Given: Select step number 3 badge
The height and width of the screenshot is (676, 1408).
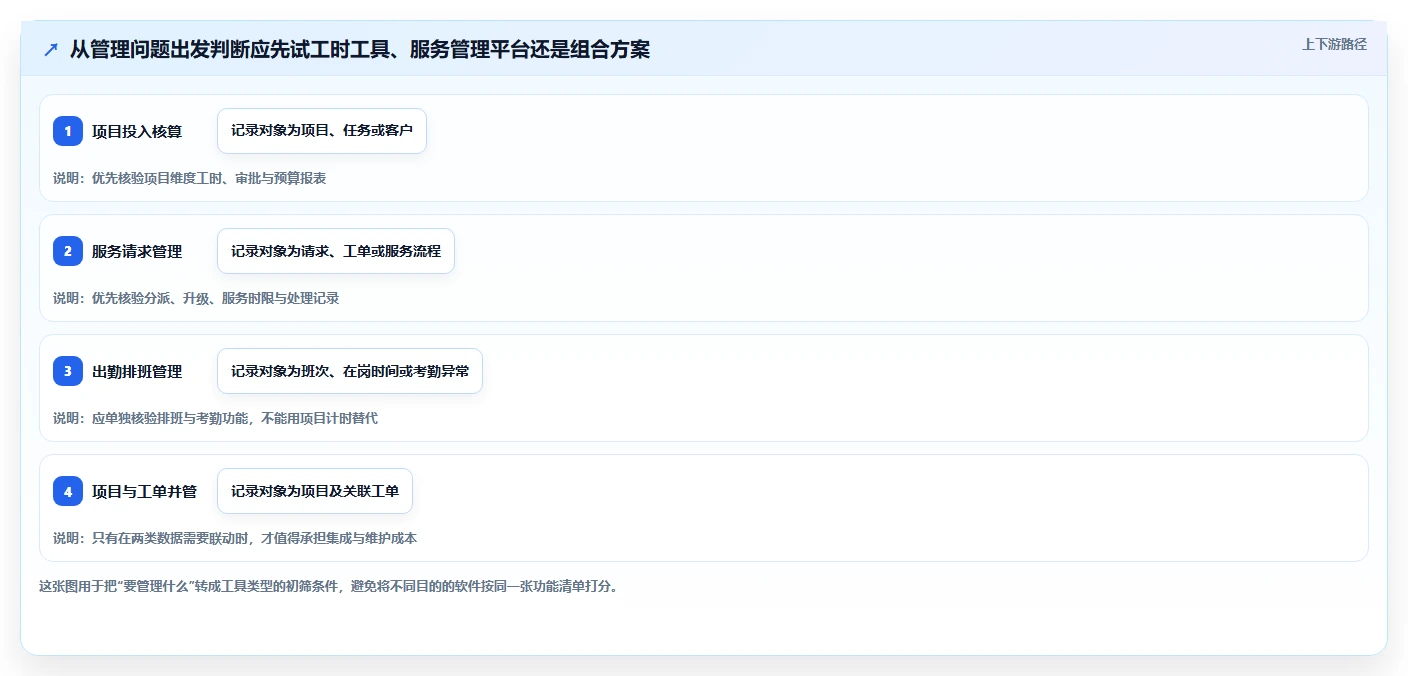Looking at the screenshot, I should coord(68,371).
